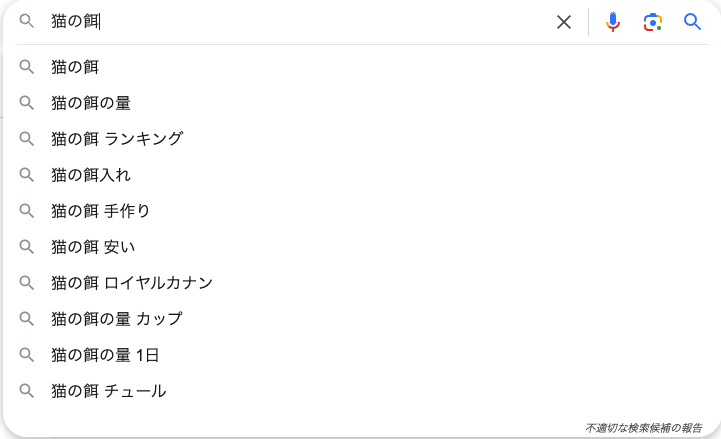Select suggestion 猫の餌 ランキング
Image resolution: width=721 pixels, height=439 pixels.
117,139
